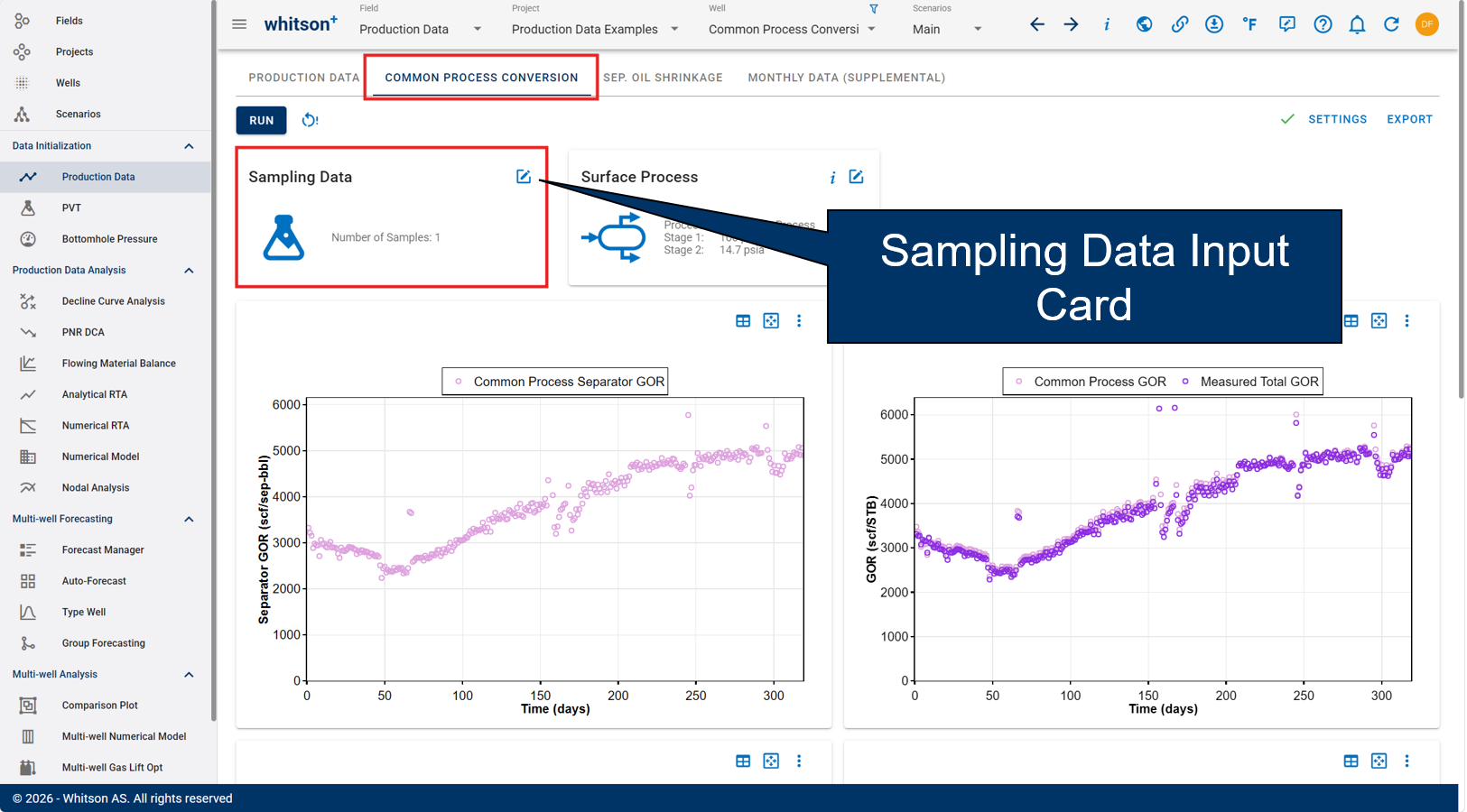
Task: Go forward with the right arrow icon
Action: pos(1071,24)
